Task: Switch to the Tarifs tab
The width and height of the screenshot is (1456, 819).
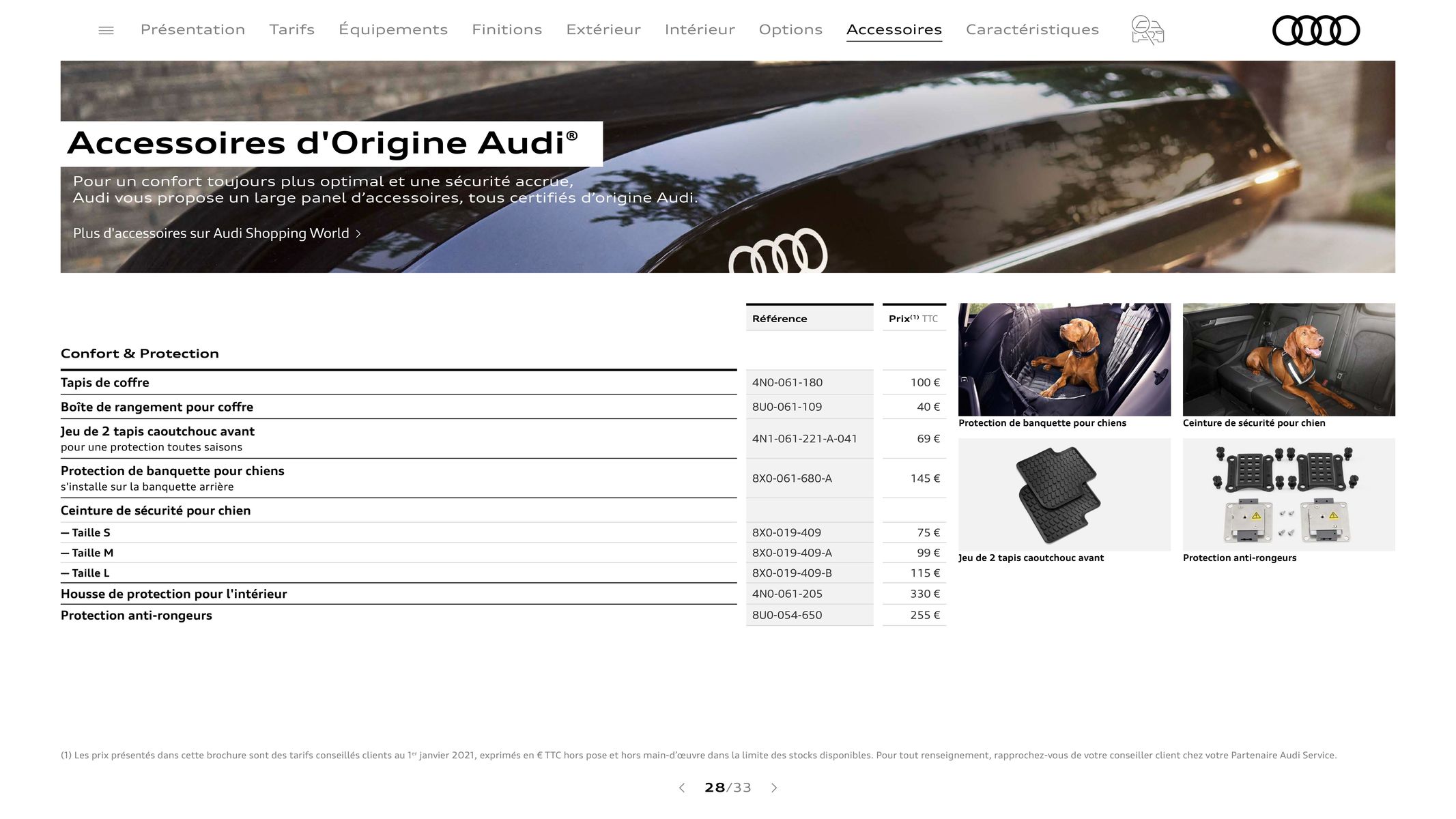Action: pos(291,29)
